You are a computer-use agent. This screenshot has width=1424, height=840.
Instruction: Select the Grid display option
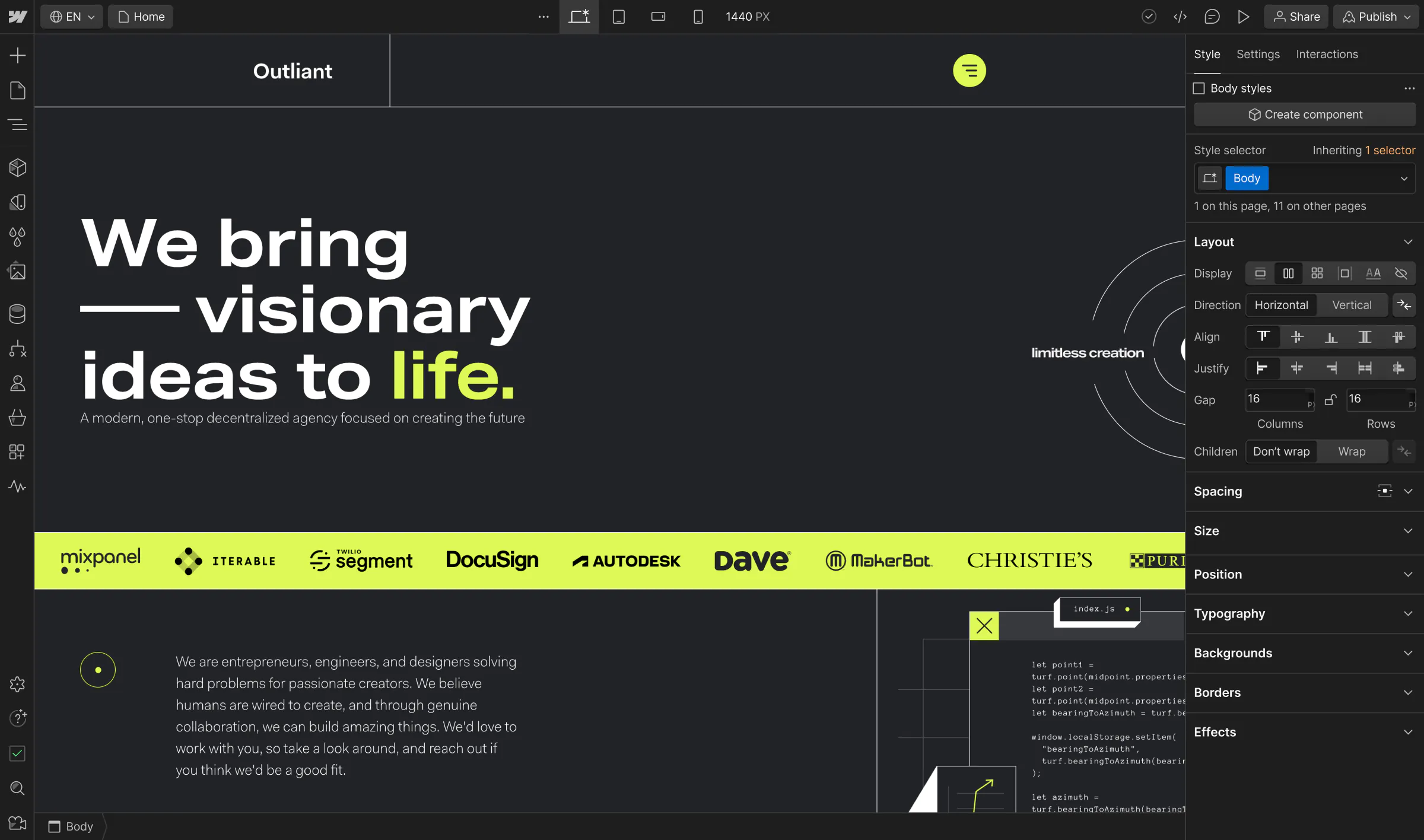[1317, 273]
